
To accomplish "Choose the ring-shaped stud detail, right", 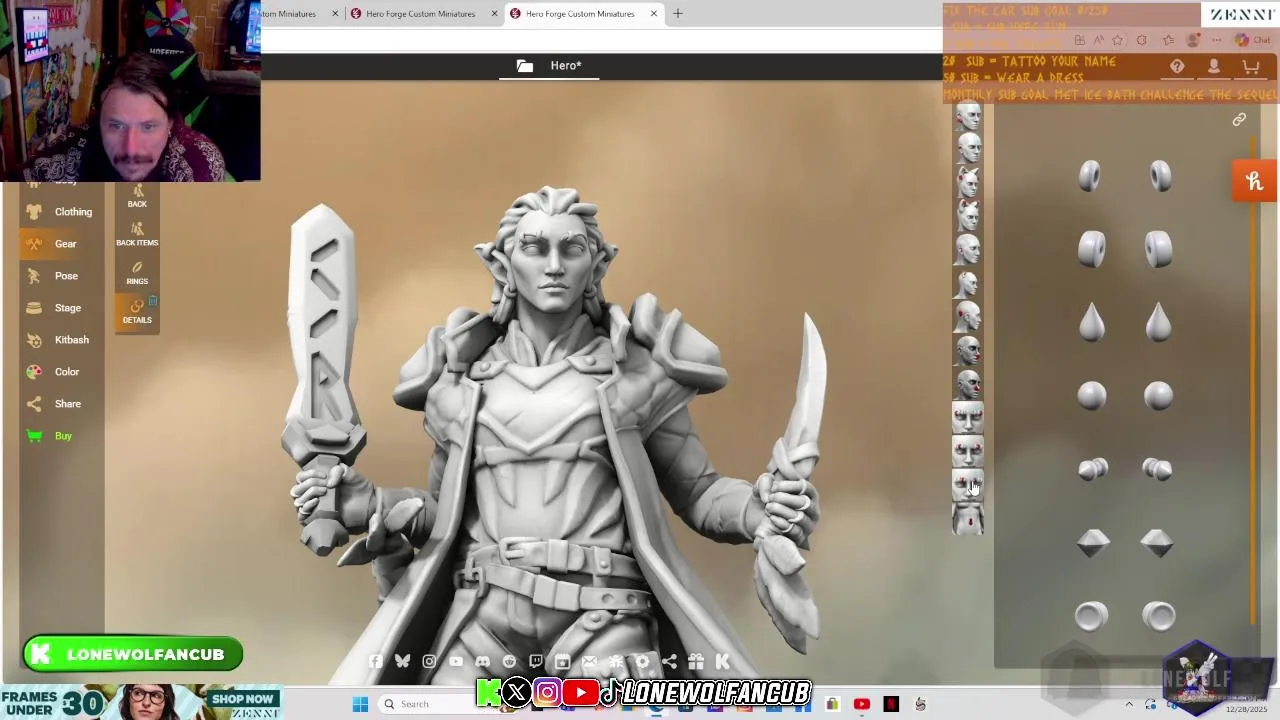I will point(1160,177).
